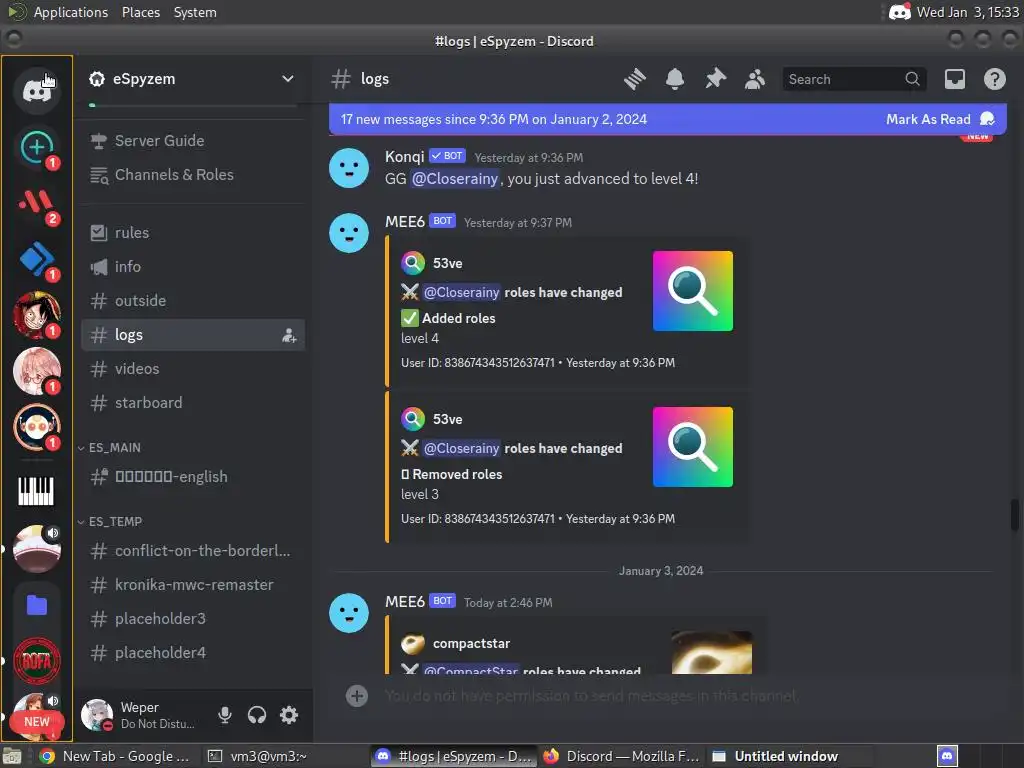1024x768 pixels.
Task: Click Mark As Read button
Action: click(940, 119)
